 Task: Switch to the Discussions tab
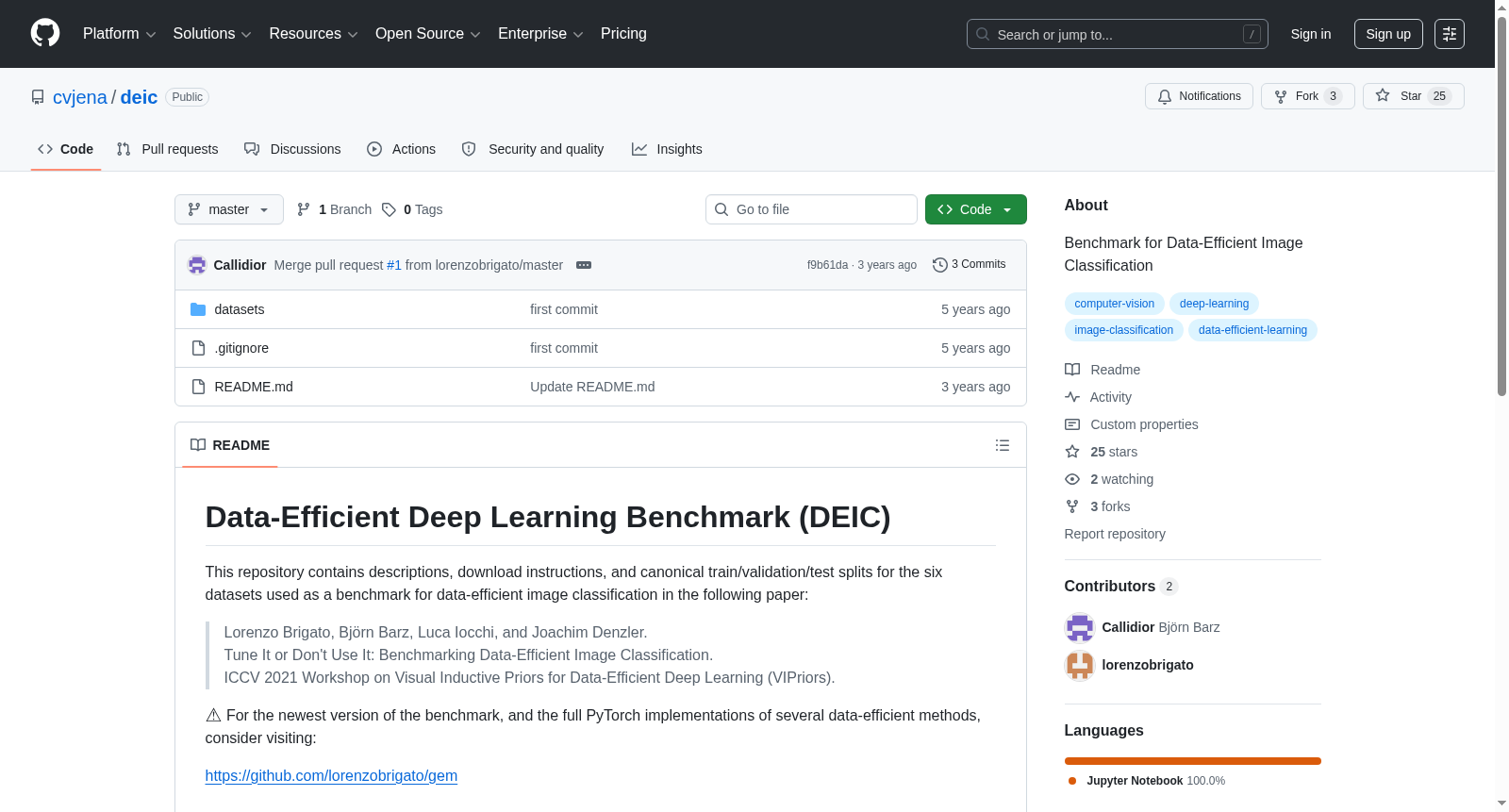pyautogui.click(x=293, y=149)
